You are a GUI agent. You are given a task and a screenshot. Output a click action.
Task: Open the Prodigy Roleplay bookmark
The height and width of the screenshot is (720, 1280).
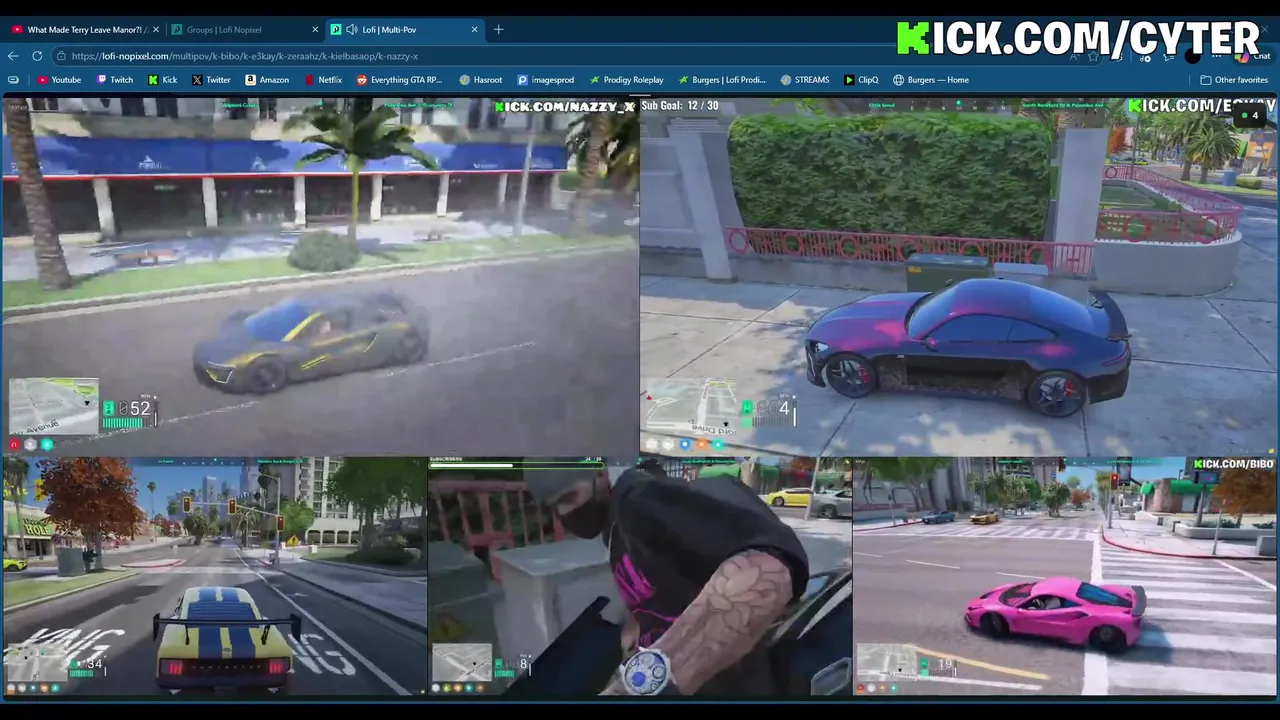pos(627,80)
